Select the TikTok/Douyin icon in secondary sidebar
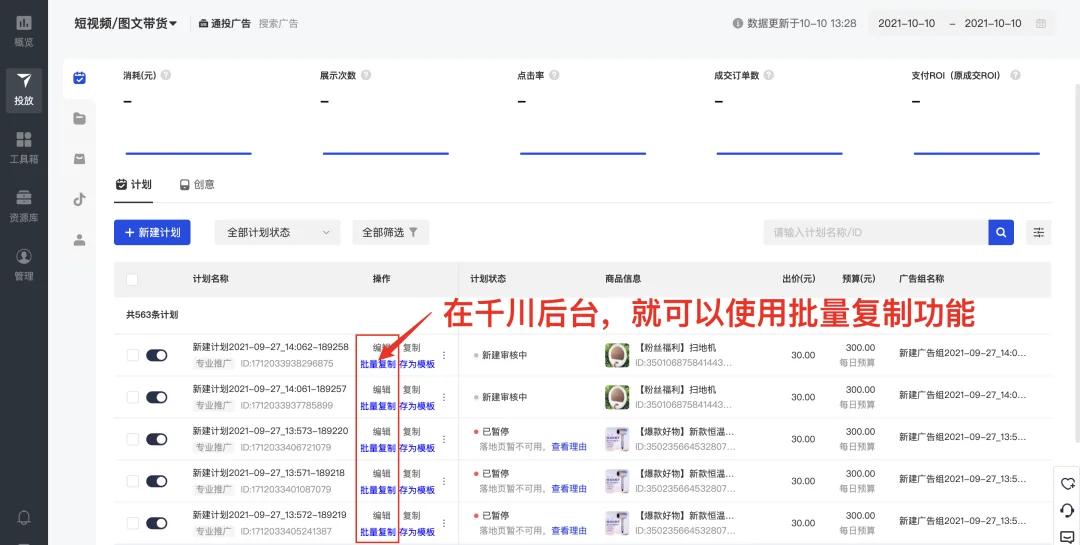 [79, 200]
